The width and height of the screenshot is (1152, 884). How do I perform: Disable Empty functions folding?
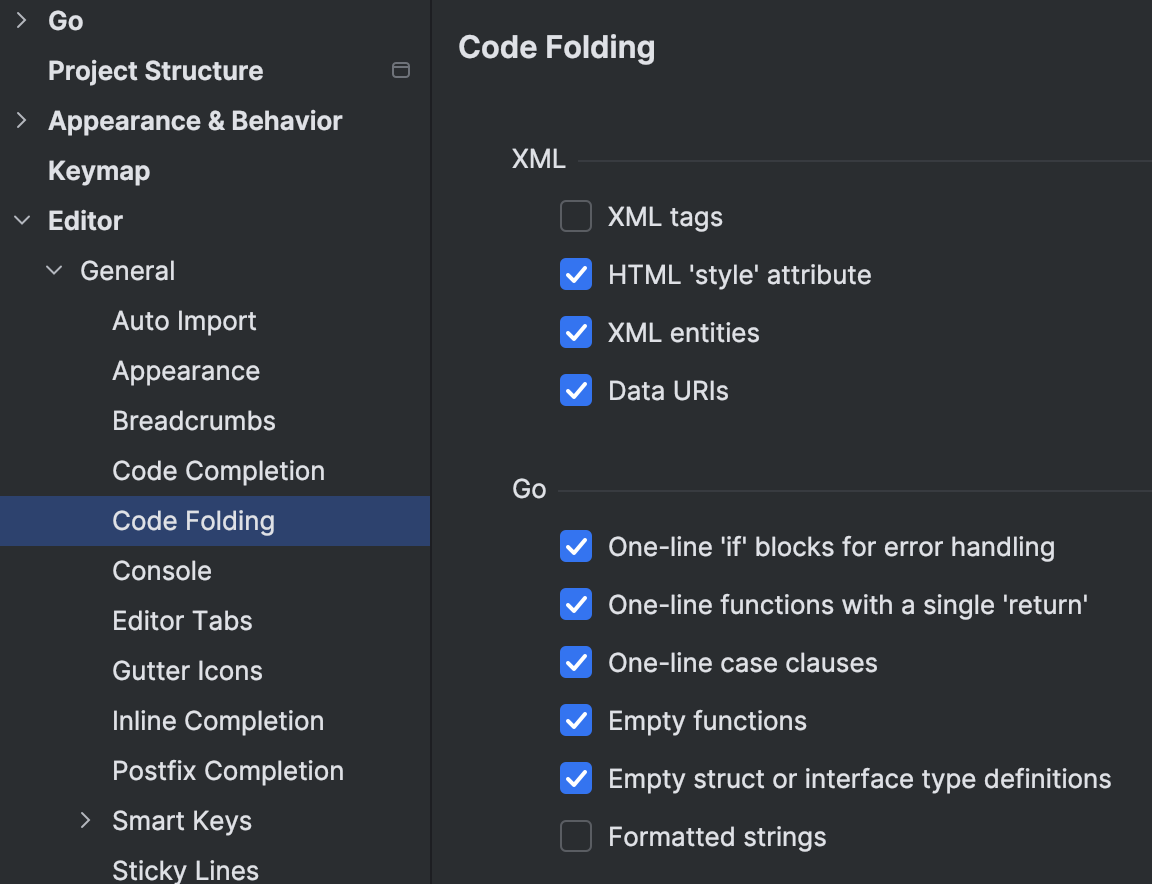tap(576, 721)
